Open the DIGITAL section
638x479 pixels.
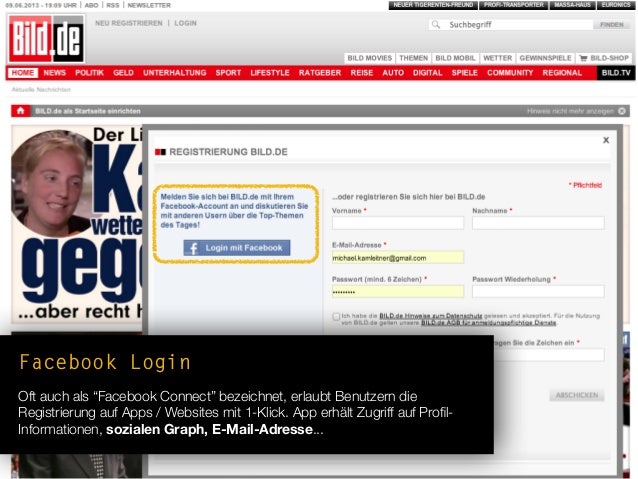pyautogui.click(x=427, y=73)
